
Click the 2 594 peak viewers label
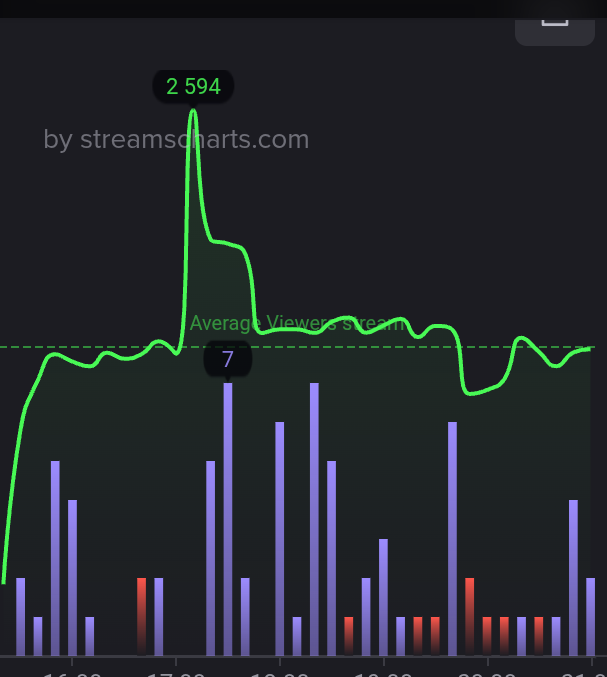pos(193,86)
